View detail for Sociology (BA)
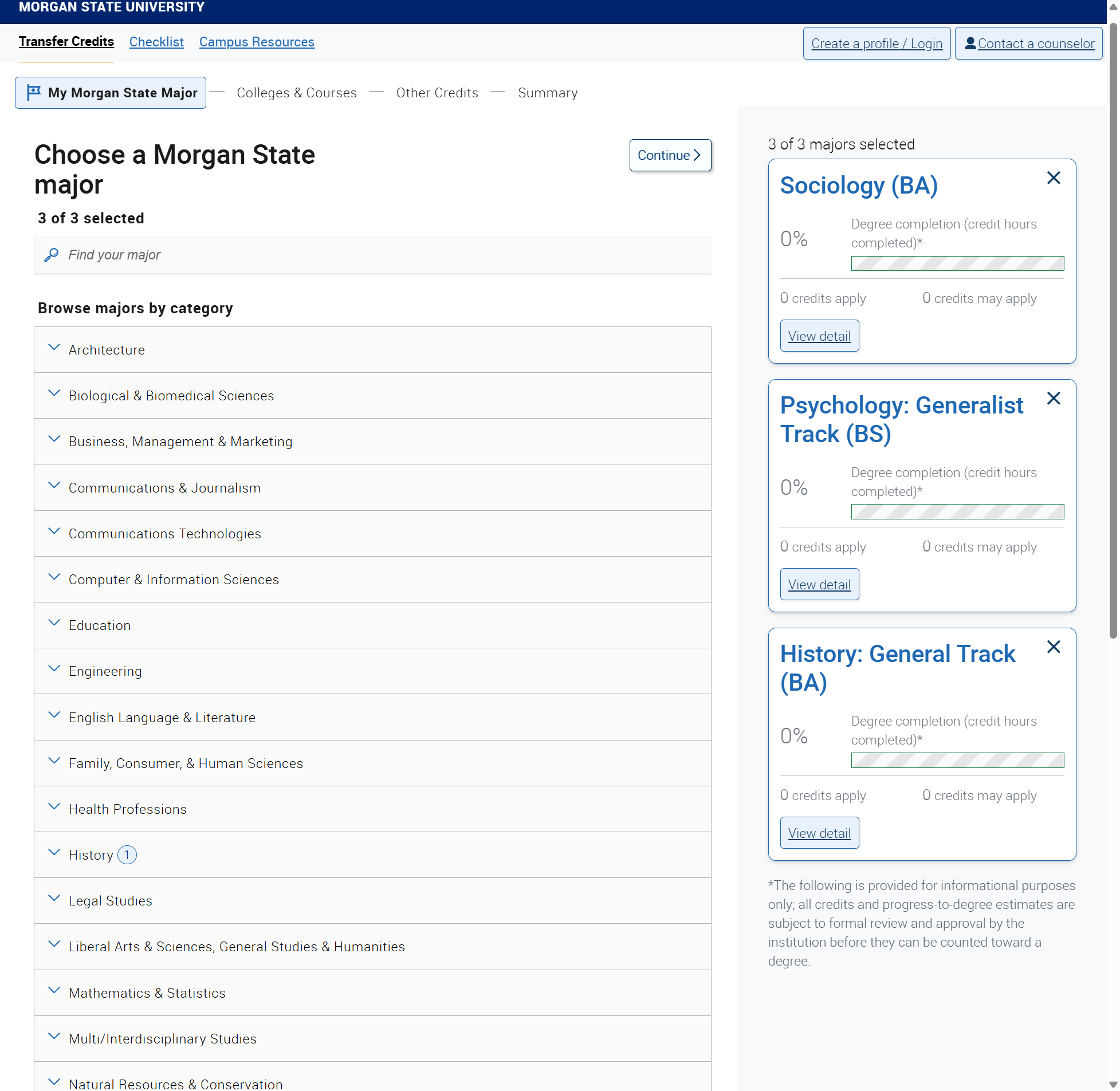 pos(819,336)
